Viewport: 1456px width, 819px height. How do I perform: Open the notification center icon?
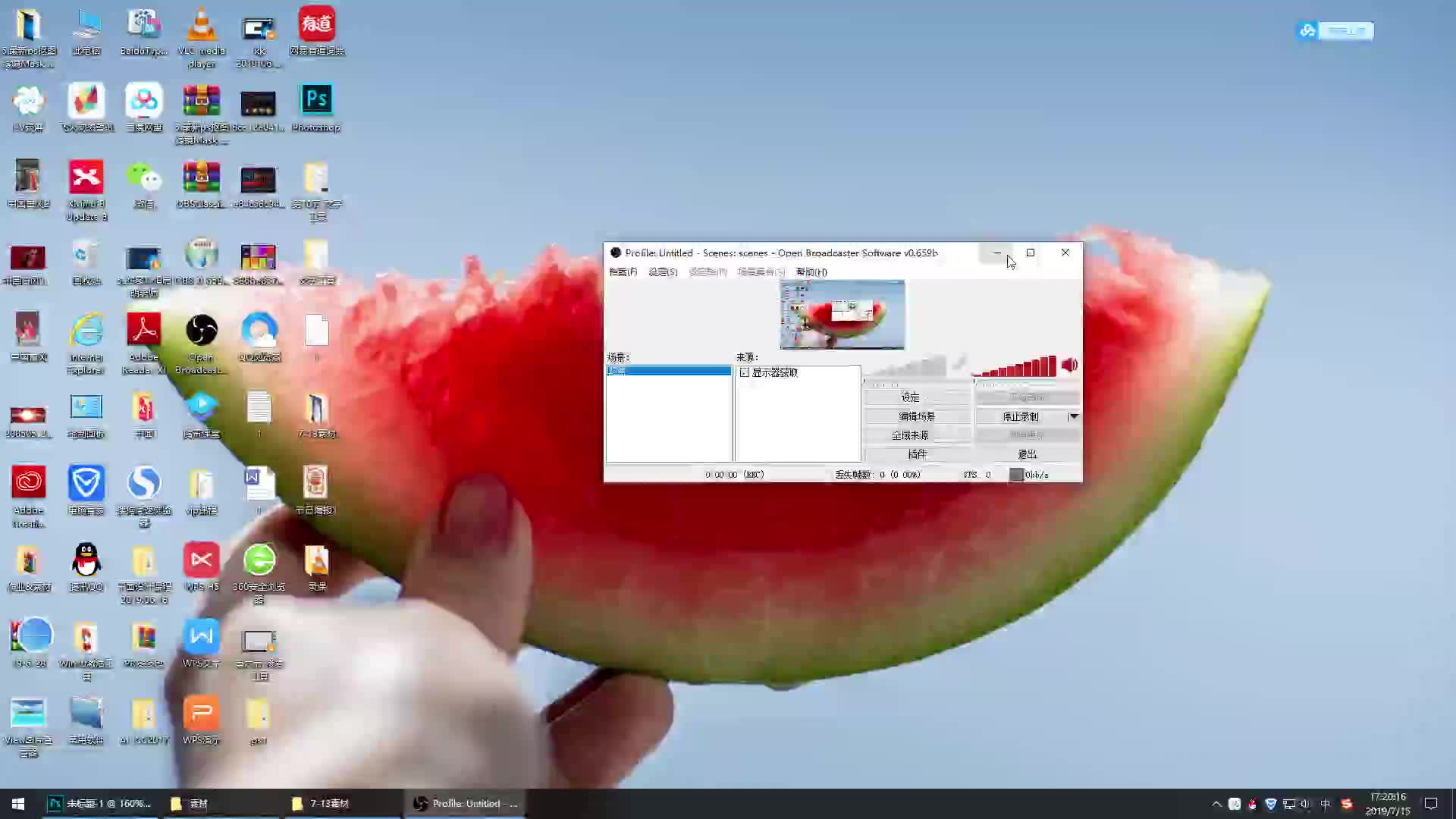1431,804
